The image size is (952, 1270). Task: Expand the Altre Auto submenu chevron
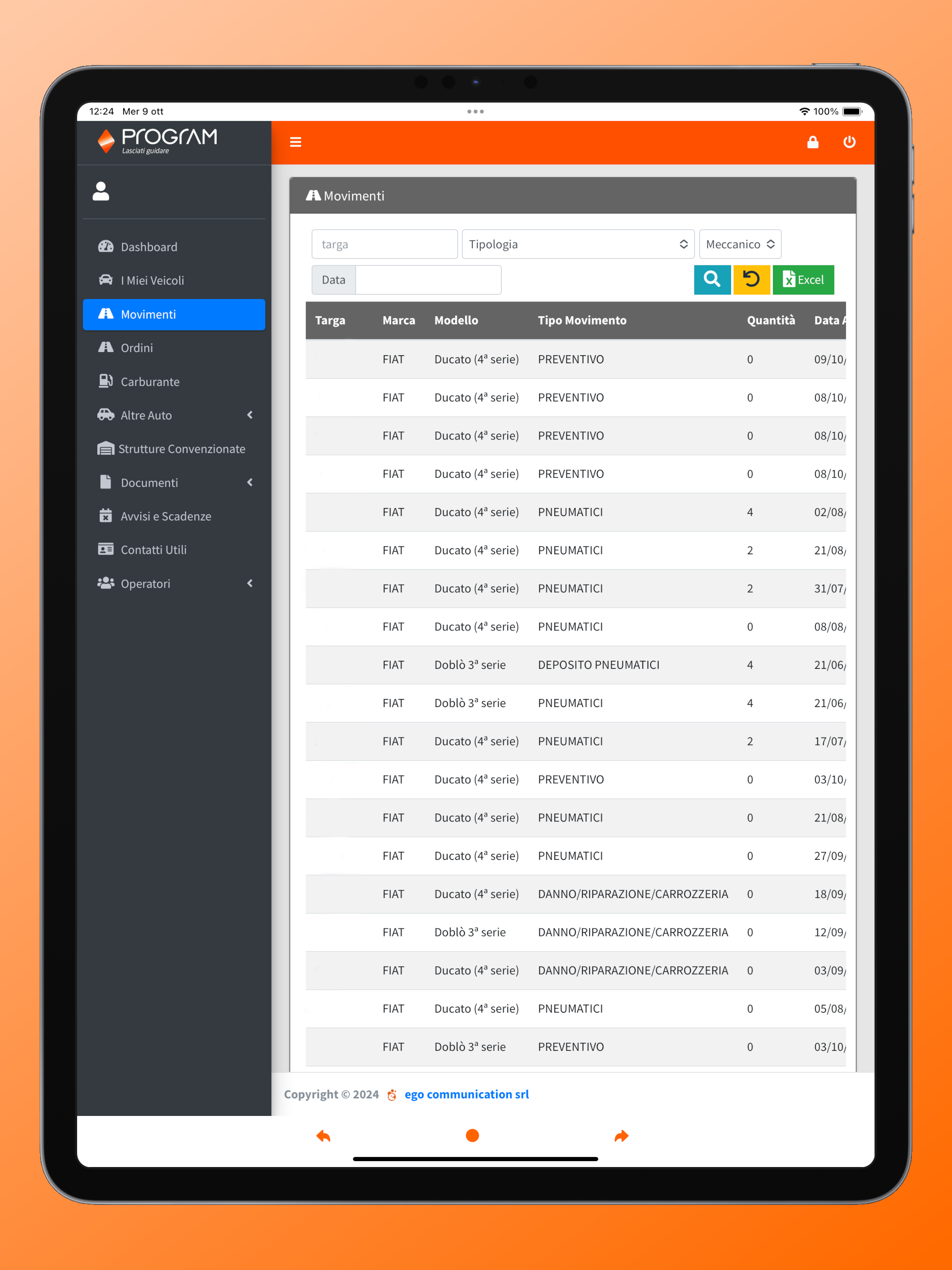[250, 415]
